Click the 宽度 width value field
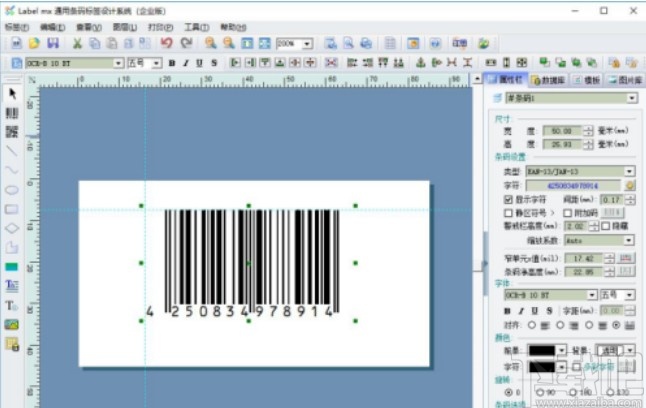 562,131
